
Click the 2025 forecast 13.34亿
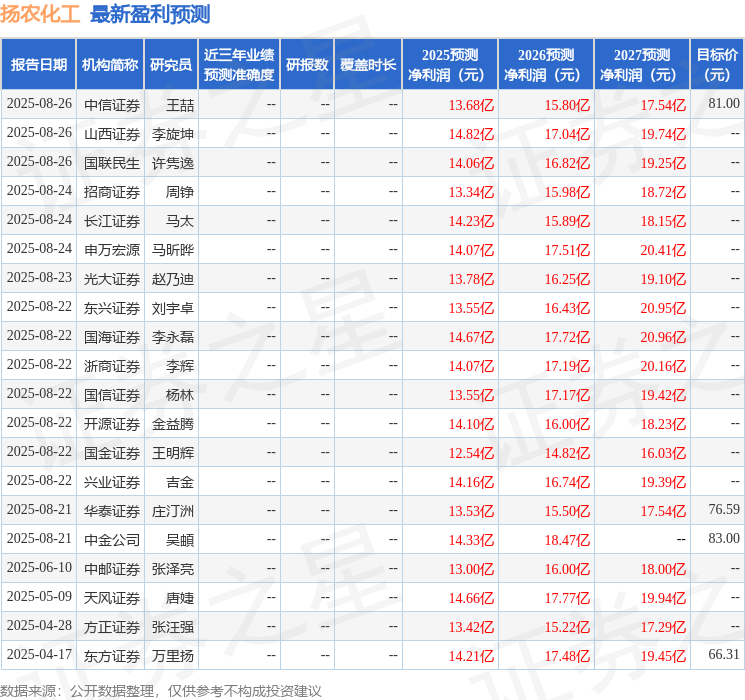471,192
